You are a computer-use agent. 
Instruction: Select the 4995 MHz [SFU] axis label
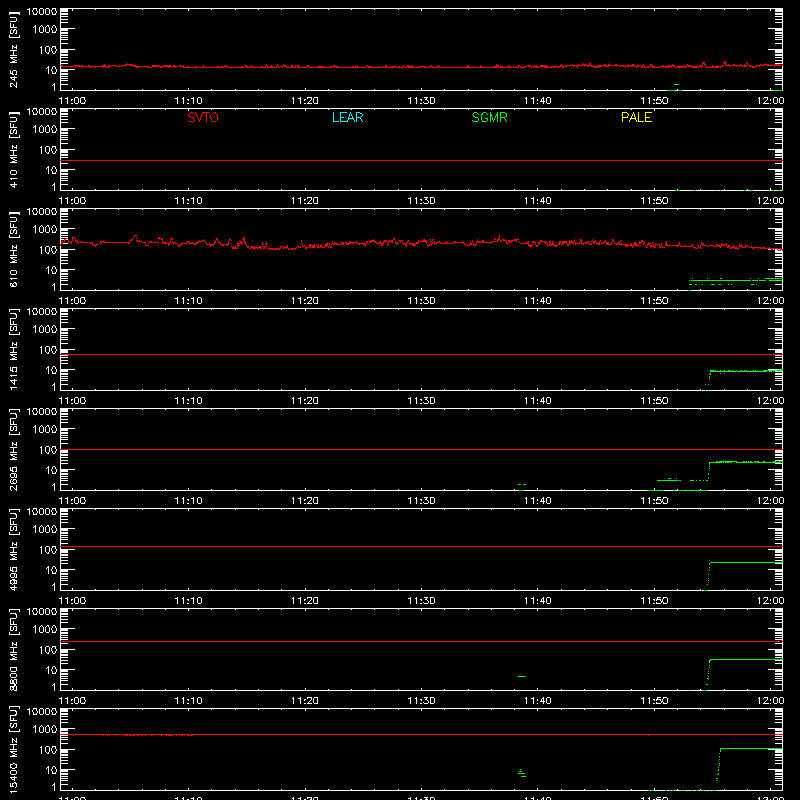pyautogui.click(x=14, y=549)
